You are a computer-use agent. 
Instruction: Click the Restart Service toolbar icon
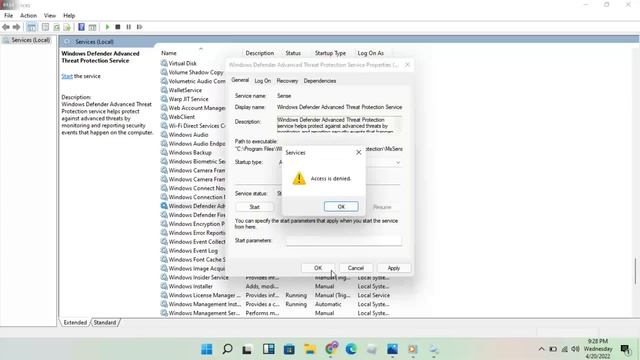point(140,27)
